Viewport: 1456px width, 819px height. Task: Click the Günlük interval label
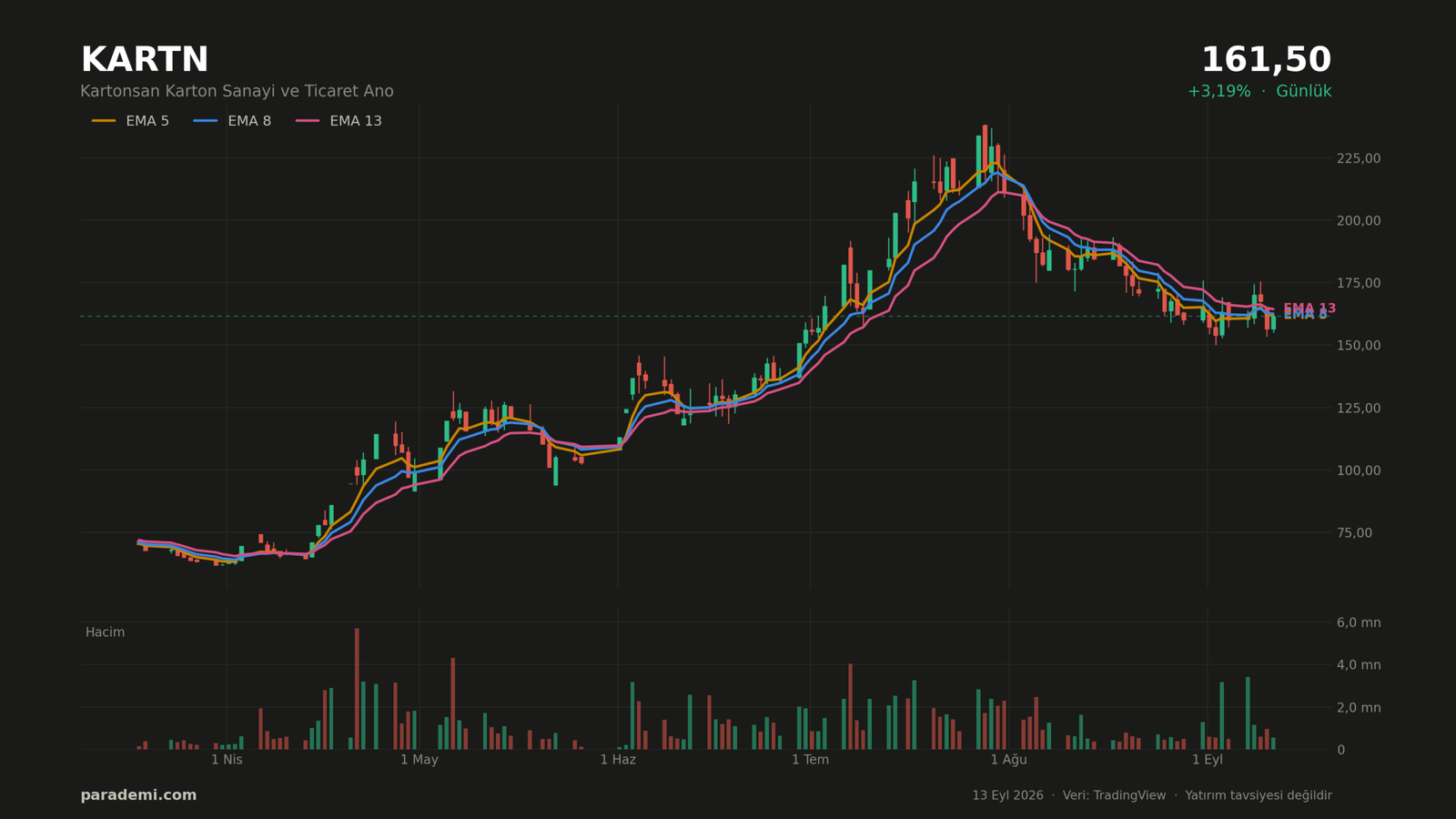tap(1304, 91)
